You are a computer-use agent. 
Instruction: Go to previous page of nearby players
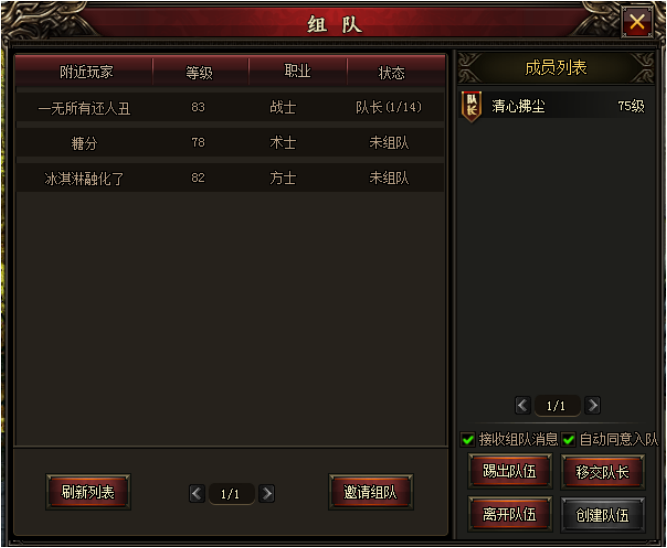click(197, 494)
